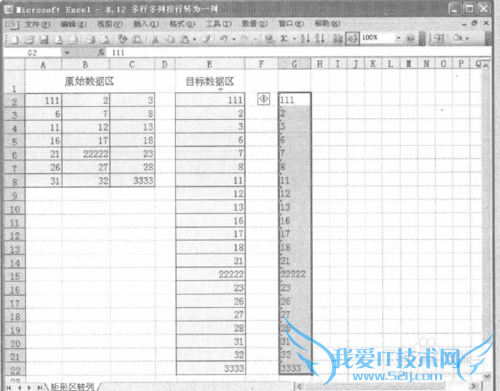The image size is (500, 391).
Task: Save the workbook with the Save icon
Action: [x=44, y=39]
